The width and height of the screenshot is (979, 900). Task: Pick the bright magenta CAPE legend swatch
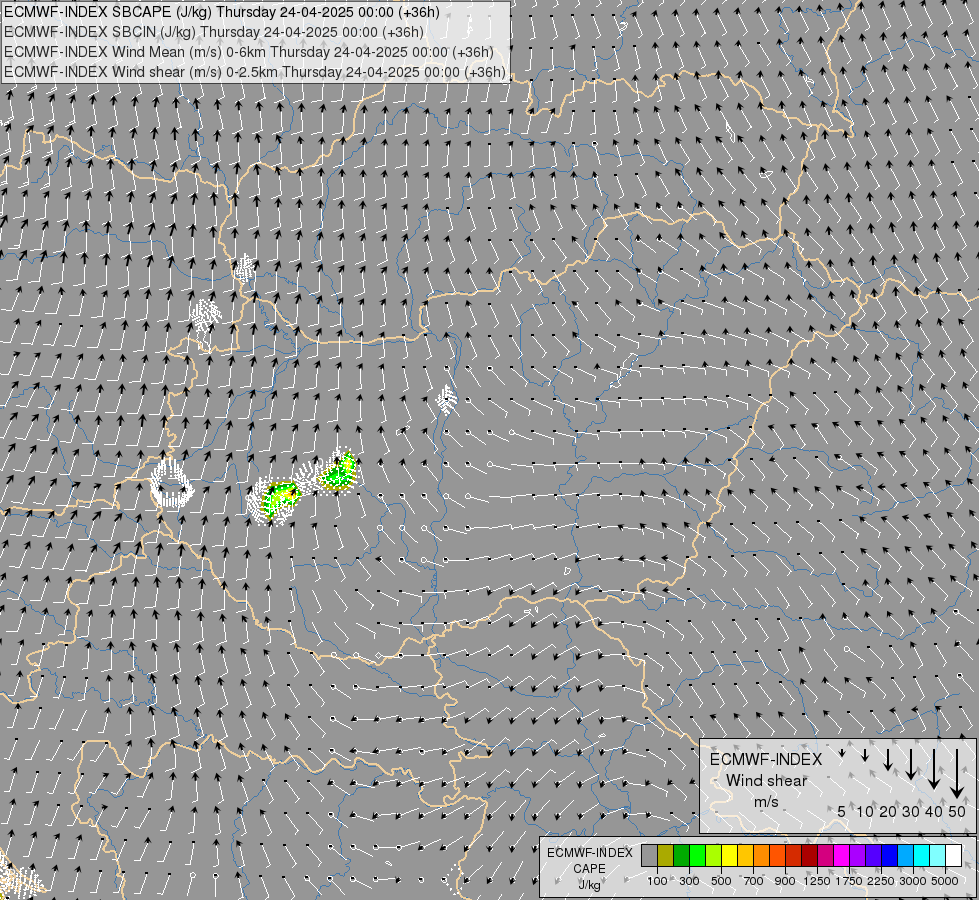coord(841,856)
